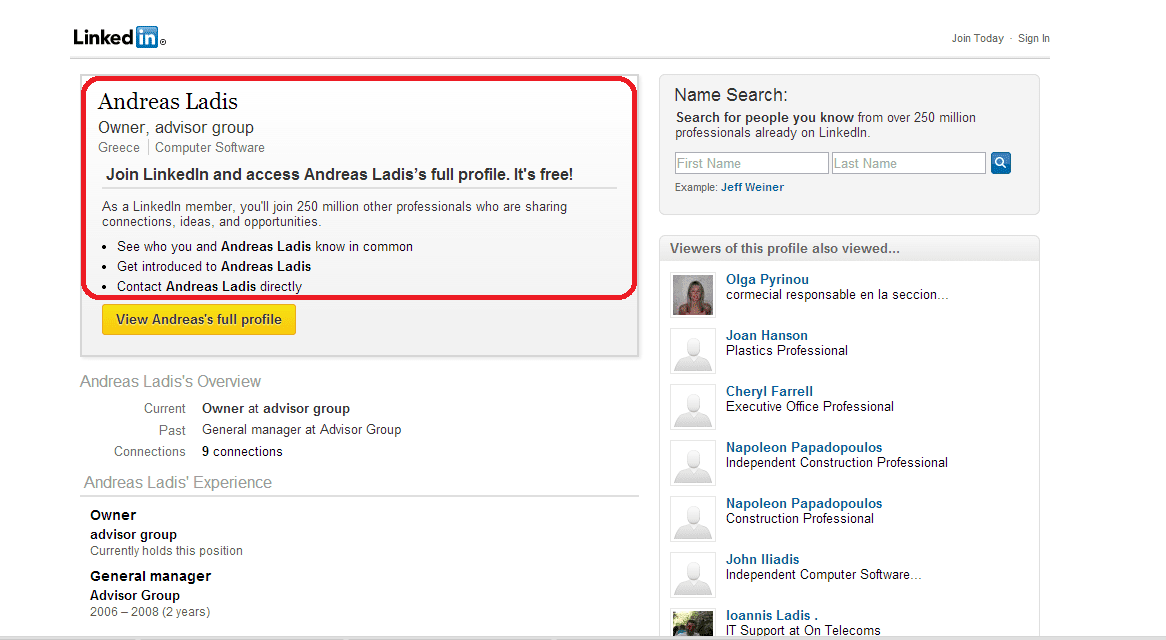Click the Join Today link

(977, 38)
